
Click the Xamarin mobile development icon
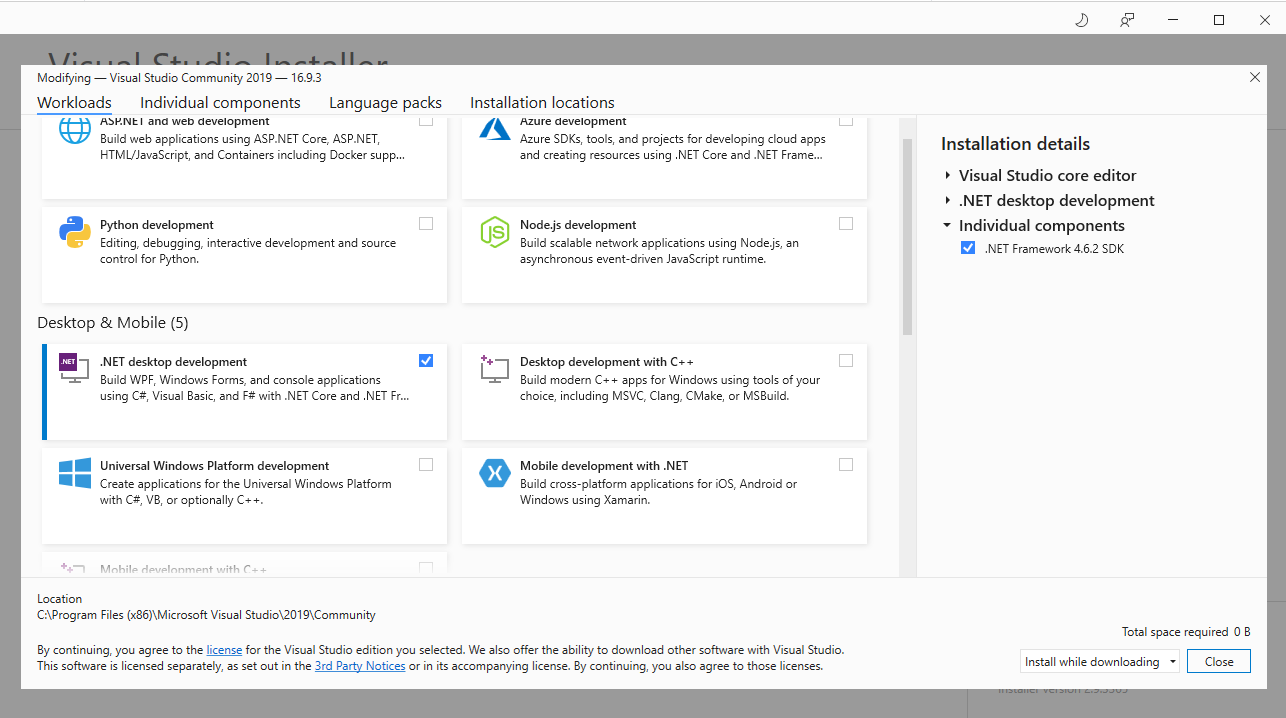click(495, 473)
